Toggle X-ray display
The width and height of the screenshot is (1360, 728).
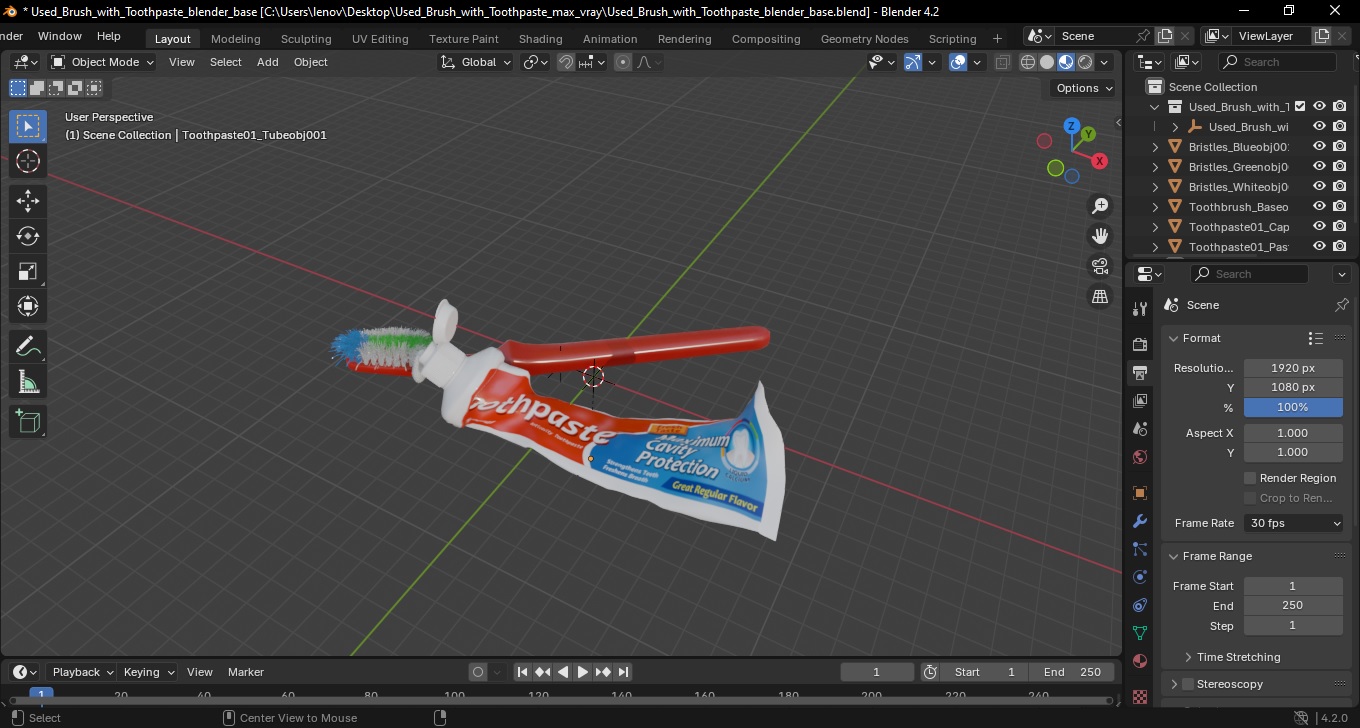(1003, 62)
